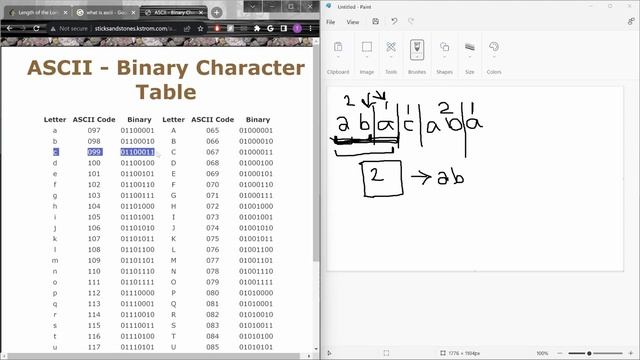Click the highlighted ASCII code 099

[x=94, y=152]
